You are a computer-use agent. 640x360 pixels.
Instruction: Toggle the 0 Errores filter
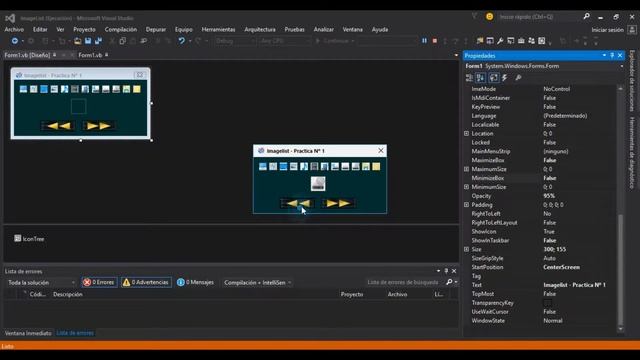99,282
